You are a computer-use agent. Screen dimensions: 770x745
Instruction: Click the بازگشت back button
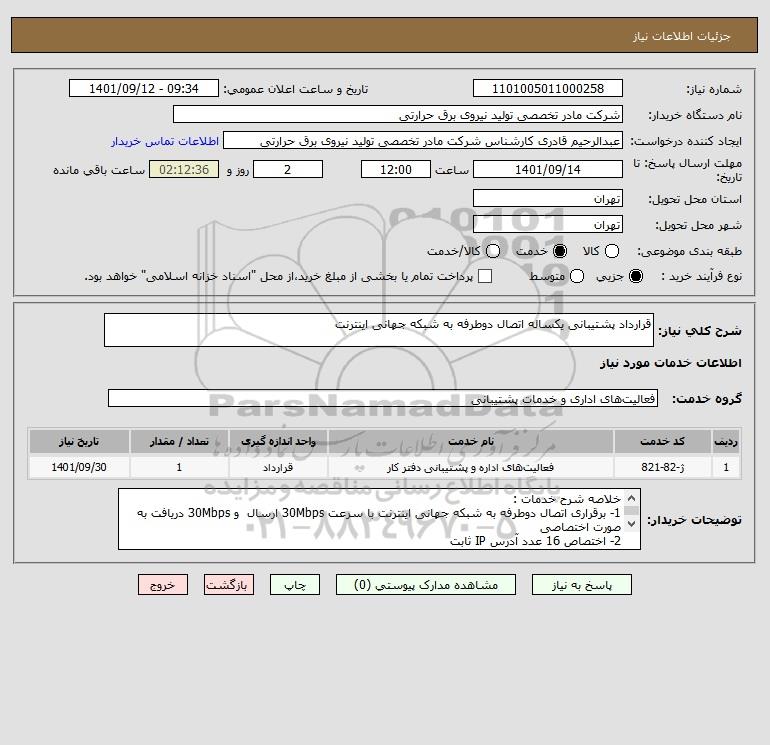(229, 585)
